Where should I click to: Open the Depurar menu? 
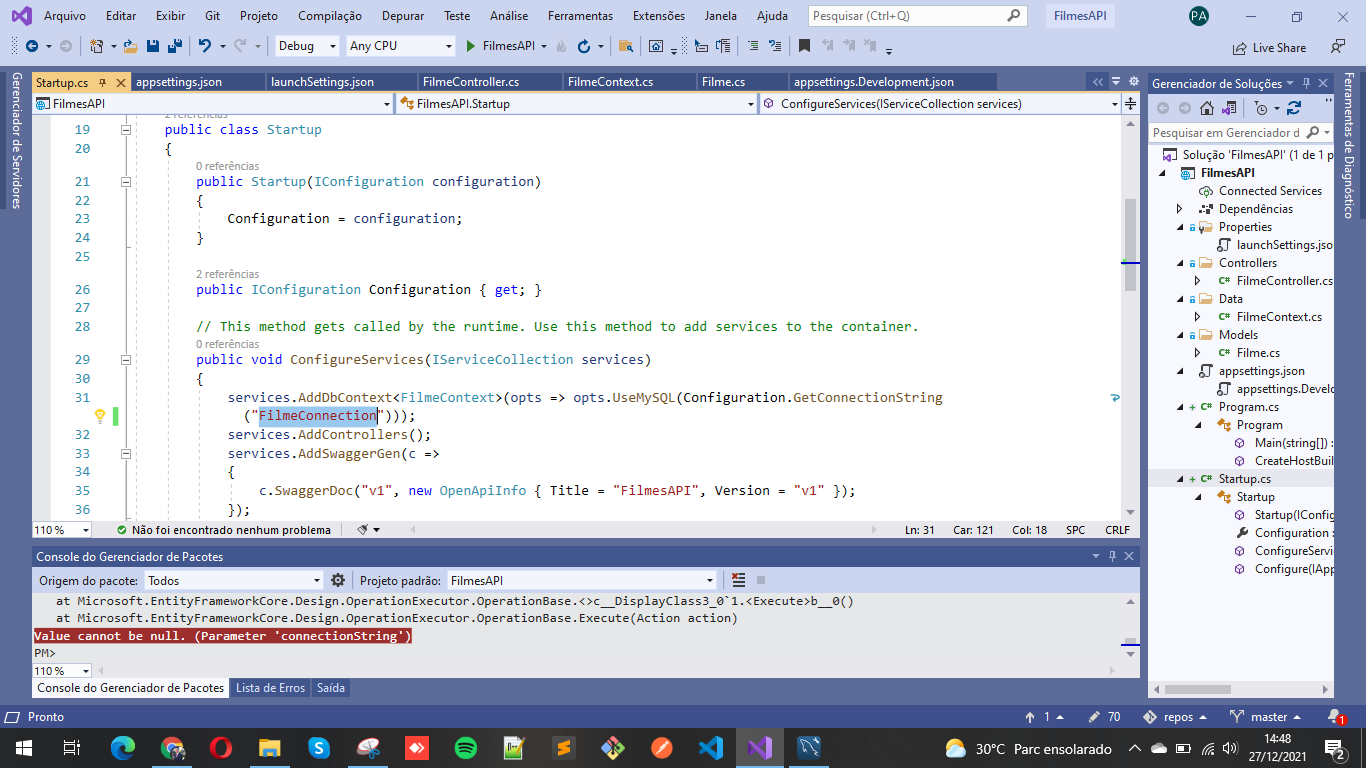pyautogui.click(x=404, y=16)
